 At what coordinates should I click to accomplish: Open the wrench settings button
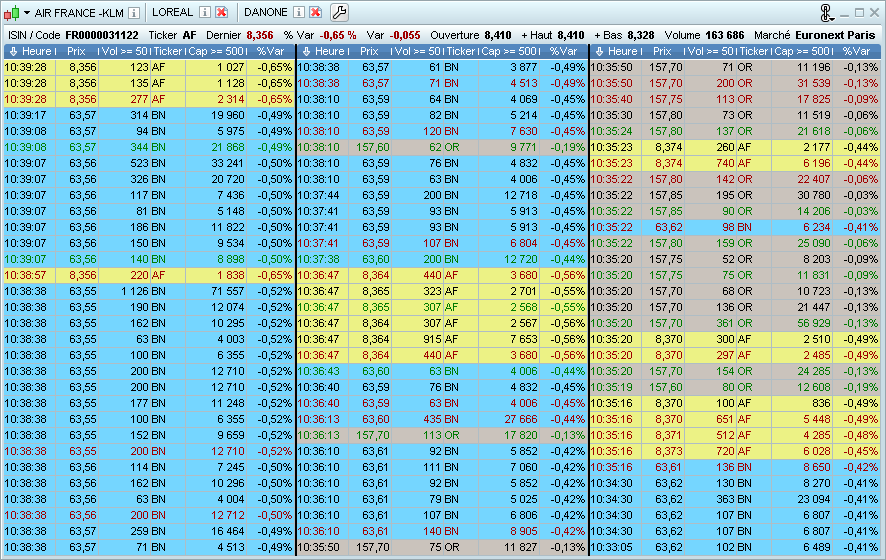pos(339,12)
